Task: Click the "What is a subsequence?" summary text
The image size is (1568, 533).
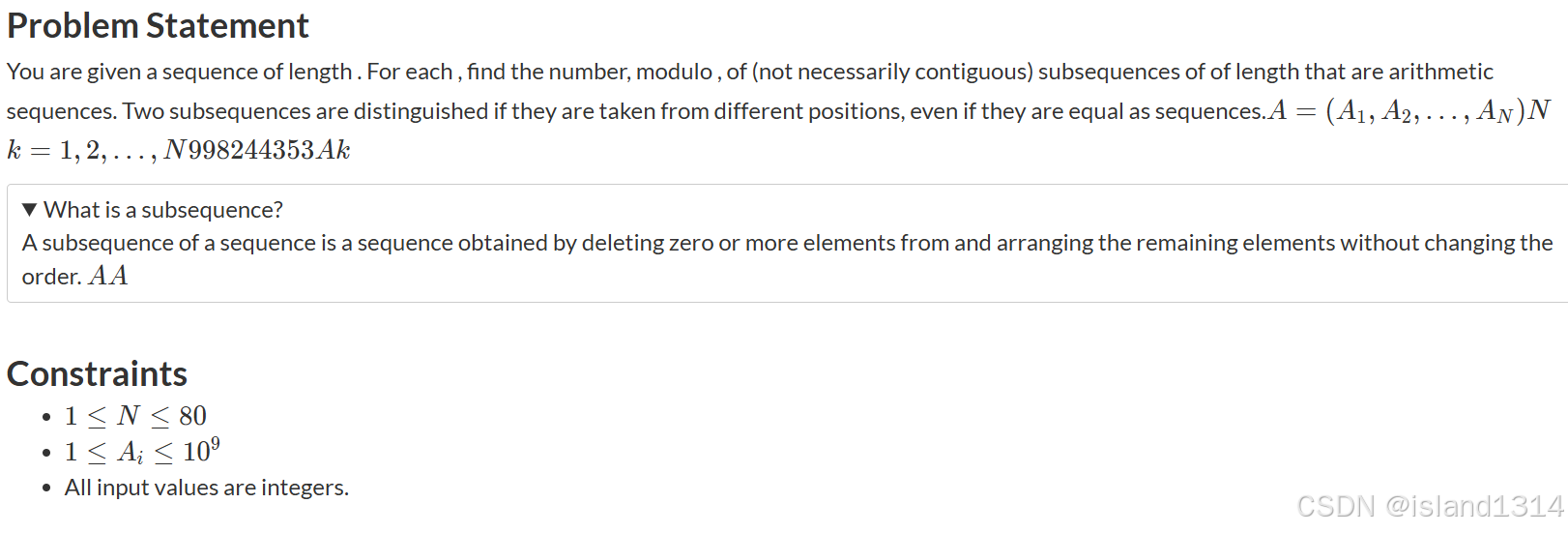Action: (163, 210)
